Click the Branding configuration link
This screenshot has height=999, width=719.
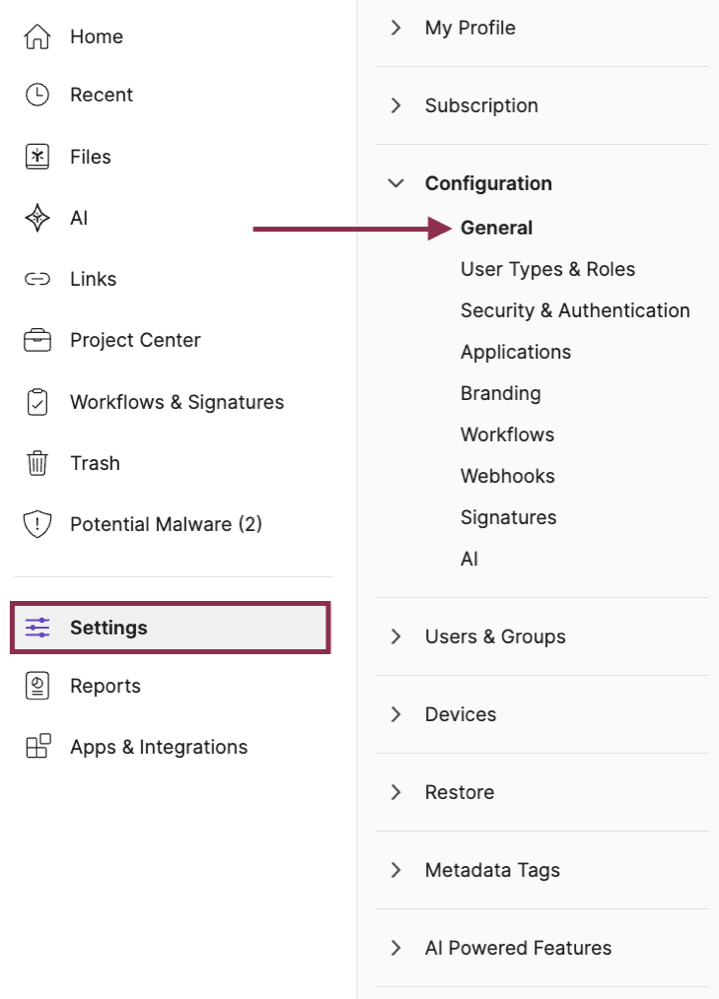pyautogui.click(x=500, y=393)
